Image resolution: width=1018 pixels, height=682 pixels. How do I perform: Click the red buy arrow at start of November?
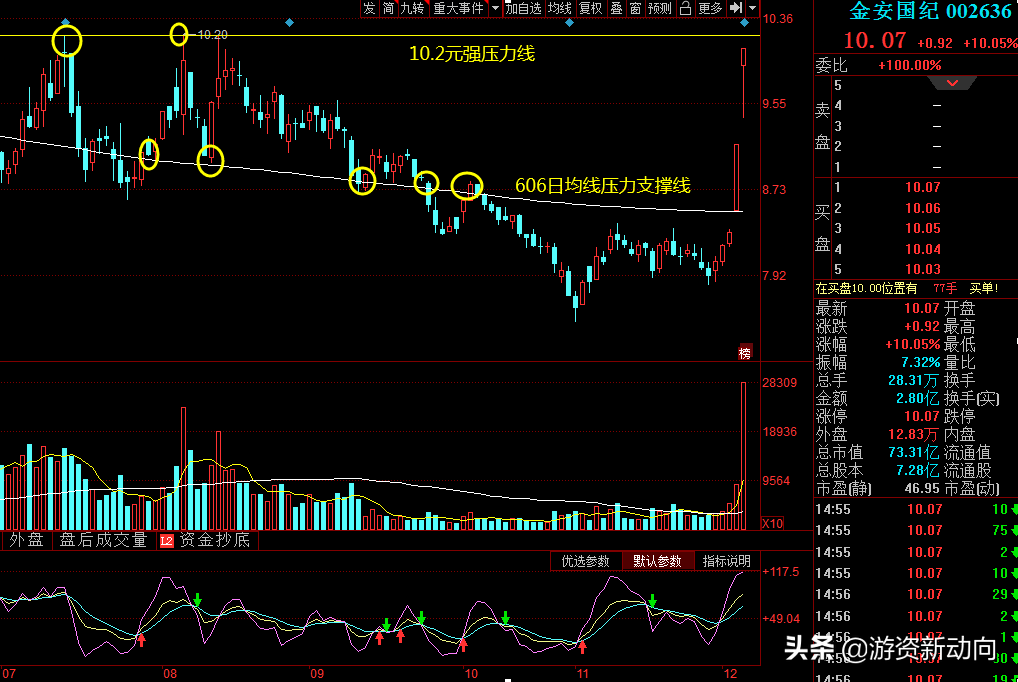[582, 646]
